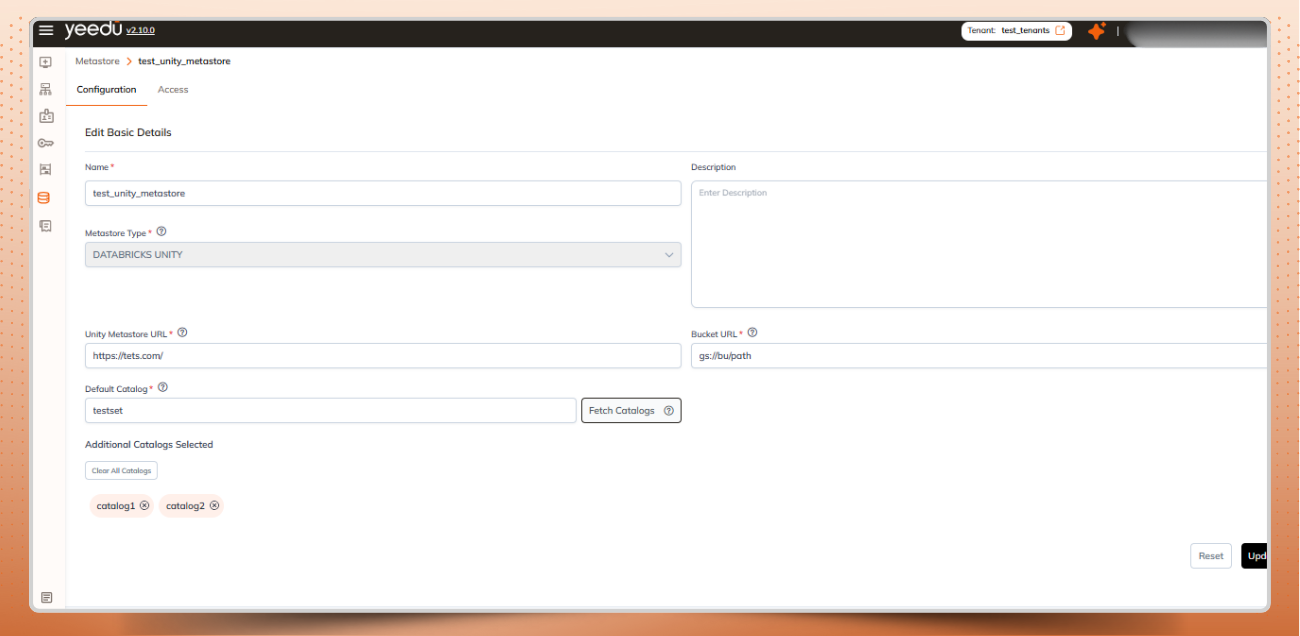
Task: Select the orange database Metastore icon in sidebar
Action: 46,197
